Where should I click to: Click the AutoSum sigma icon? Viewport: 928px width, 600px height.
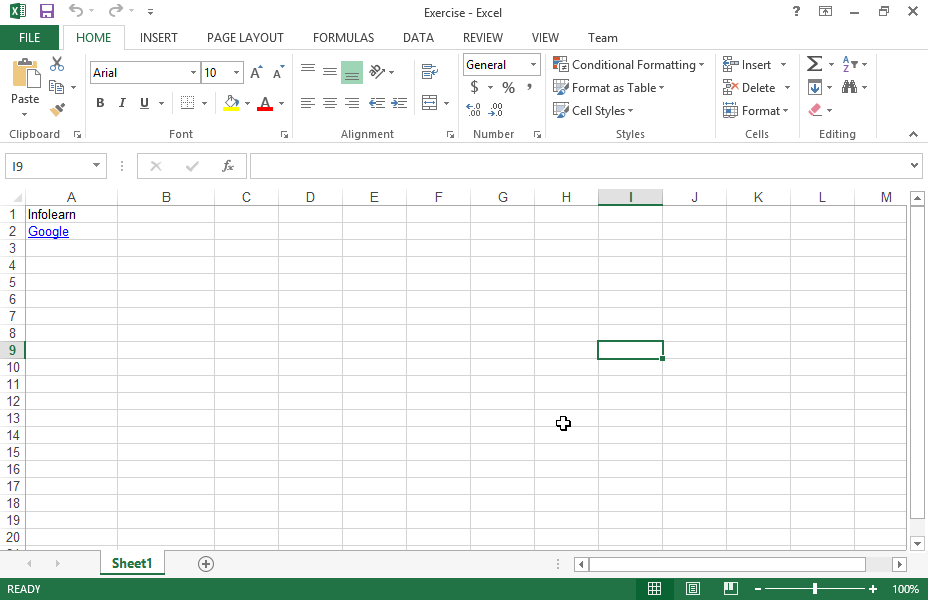pos(814,64)
